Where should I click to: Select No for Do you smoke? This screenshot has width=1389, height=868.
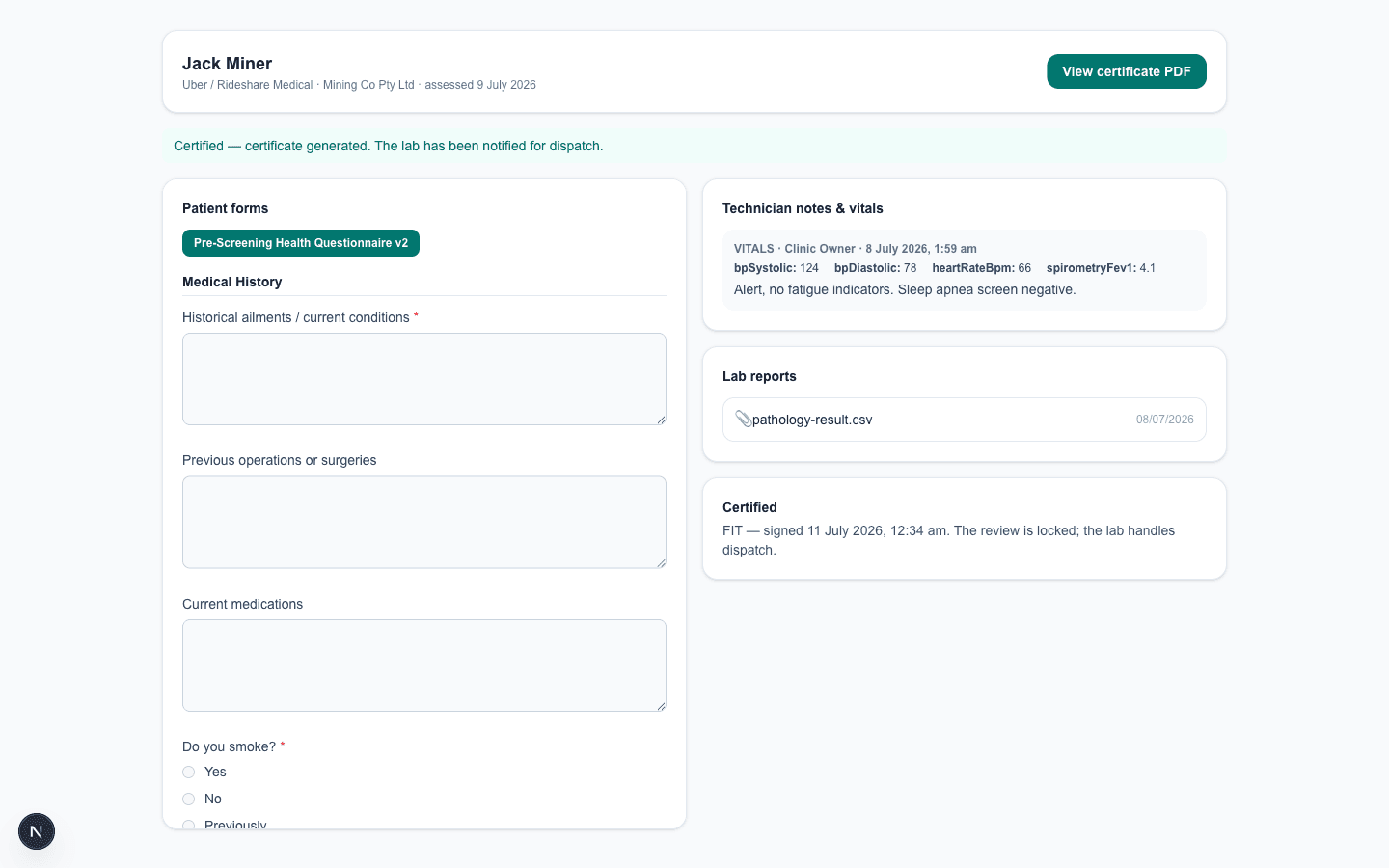click(189, 799)
